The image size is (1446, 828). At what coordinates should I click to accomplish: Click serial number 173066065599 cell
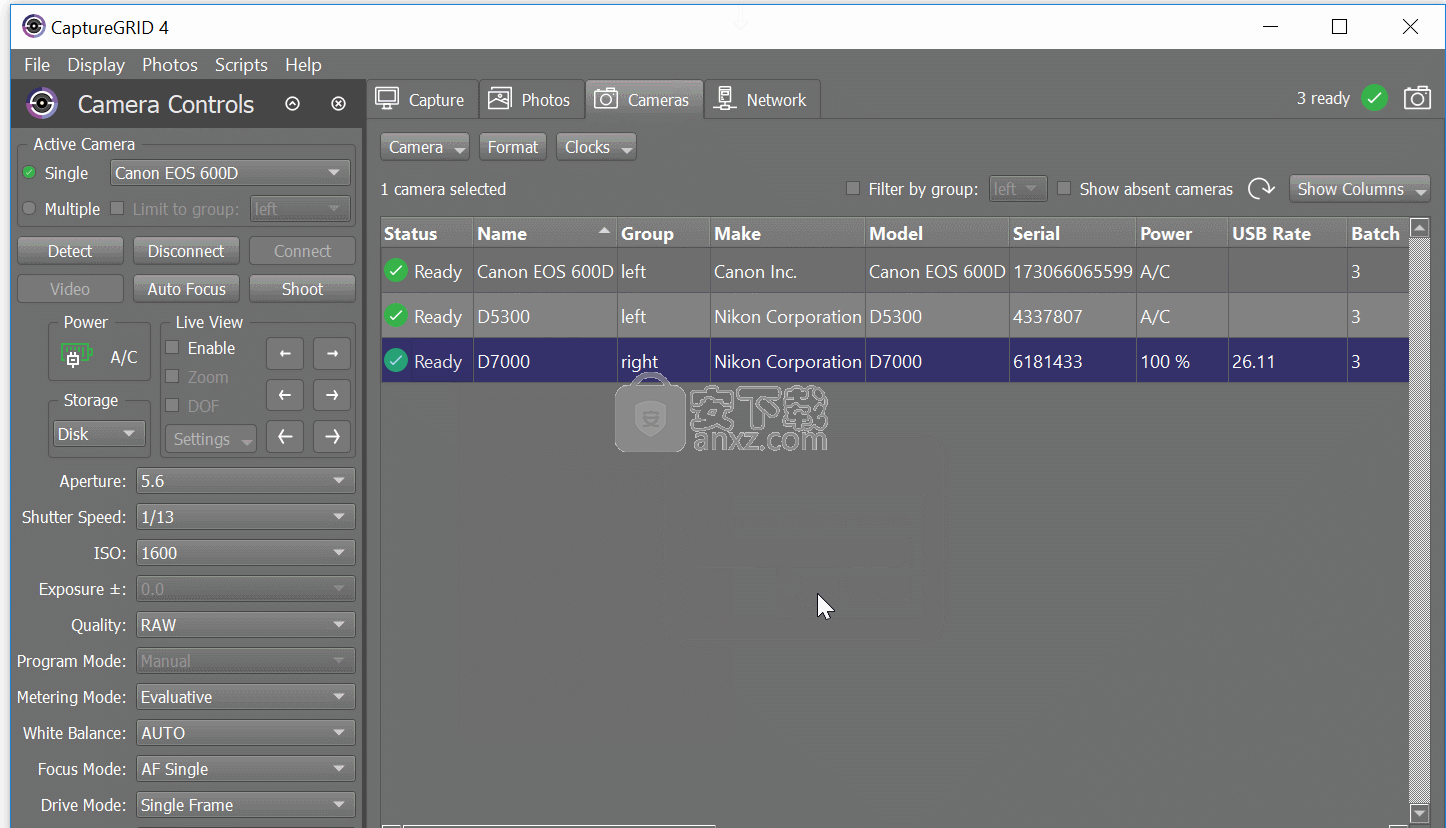click(x=1073, y=271)
